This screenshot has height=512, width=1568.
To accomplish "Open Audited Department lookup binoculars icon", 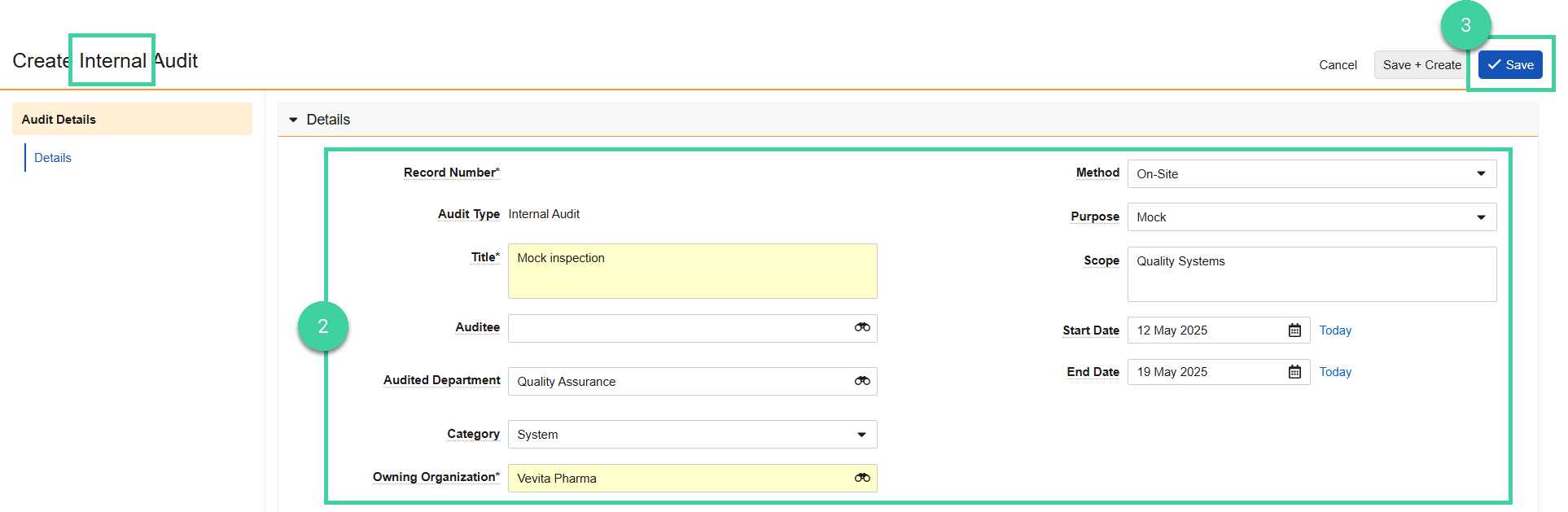I will (x=862, y=381).
